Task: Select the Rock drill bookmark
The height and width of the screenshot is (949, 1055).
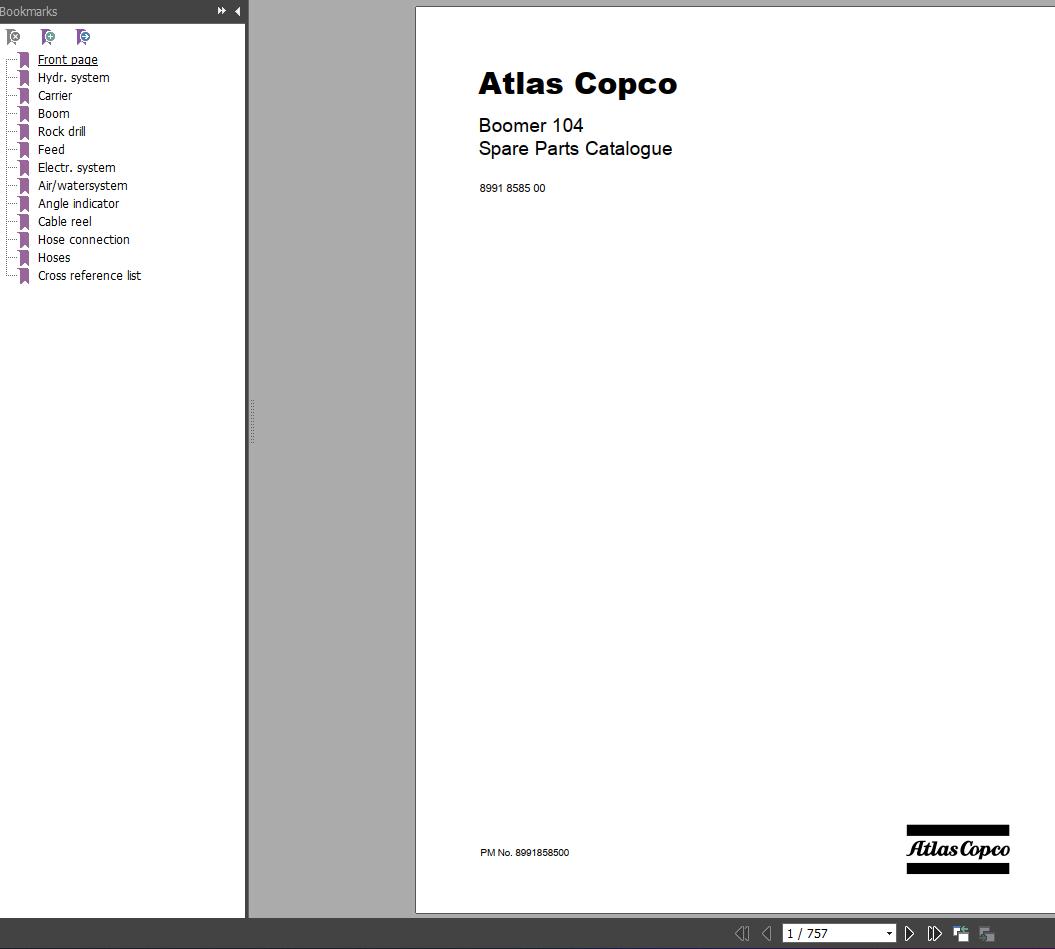Action: tap(62, 131)
